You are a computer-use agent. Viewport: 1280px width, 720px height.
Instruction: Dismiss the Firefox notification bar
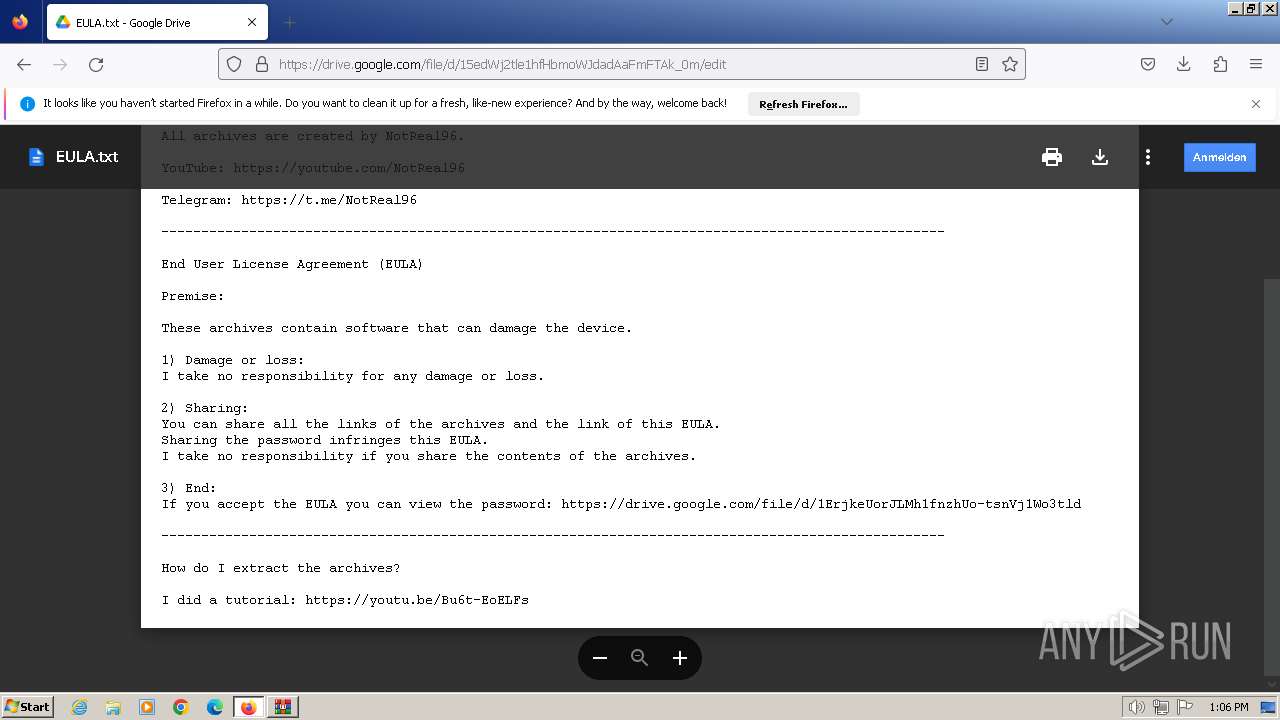(x=1256, y=103)
